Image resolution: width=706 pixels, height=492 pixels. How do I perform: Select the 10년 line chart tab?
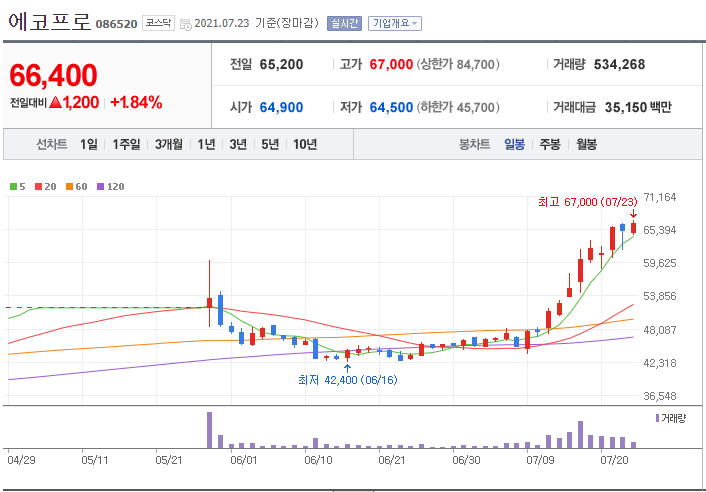click(x=305, y=144)
